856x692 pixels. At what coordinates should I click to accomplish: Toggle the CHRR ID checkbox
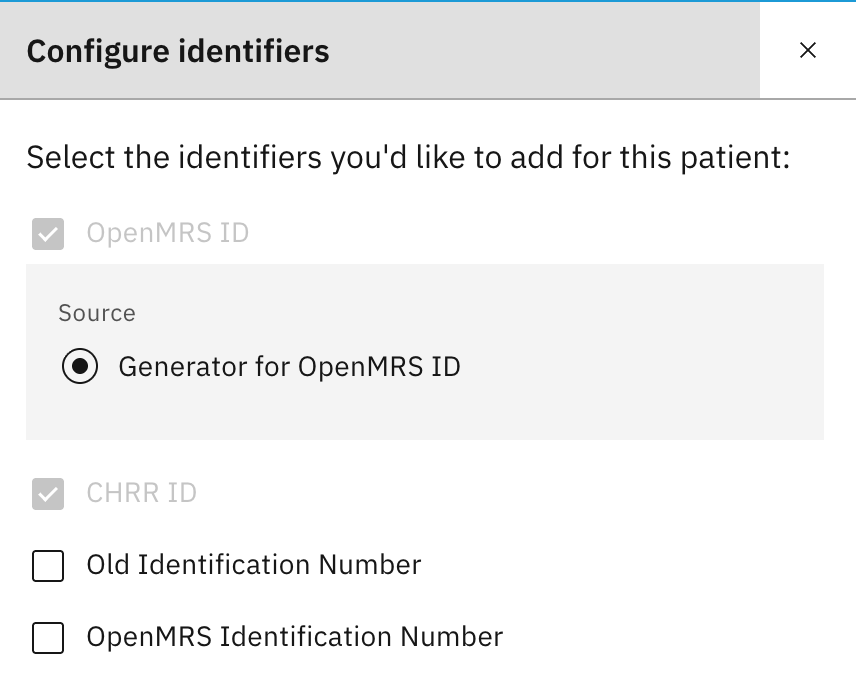(48, 494)
